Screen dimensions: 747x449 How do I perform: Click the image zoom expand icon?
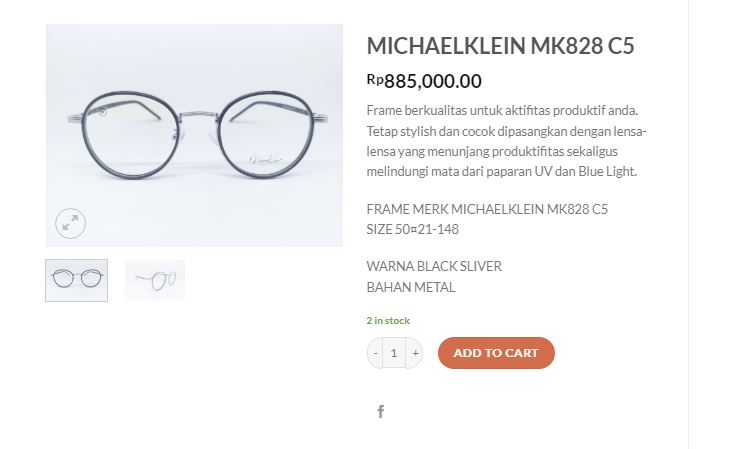[x=70, y=224]
